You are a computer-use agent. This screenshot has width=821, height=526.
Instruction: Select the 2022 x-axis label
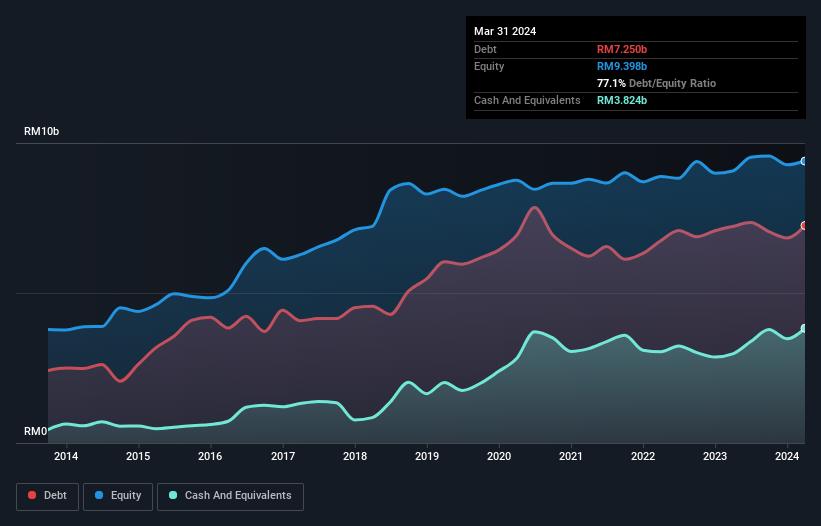click(643, 456)
